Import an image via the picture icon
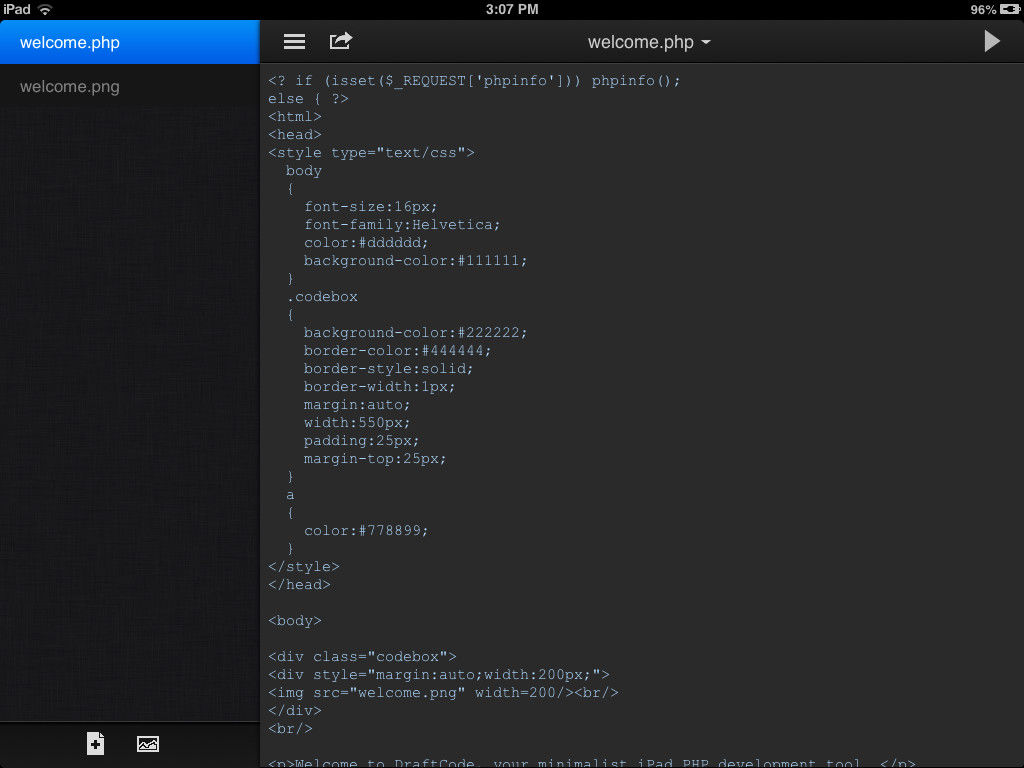The image size is (1024, 768). (148, 744)
